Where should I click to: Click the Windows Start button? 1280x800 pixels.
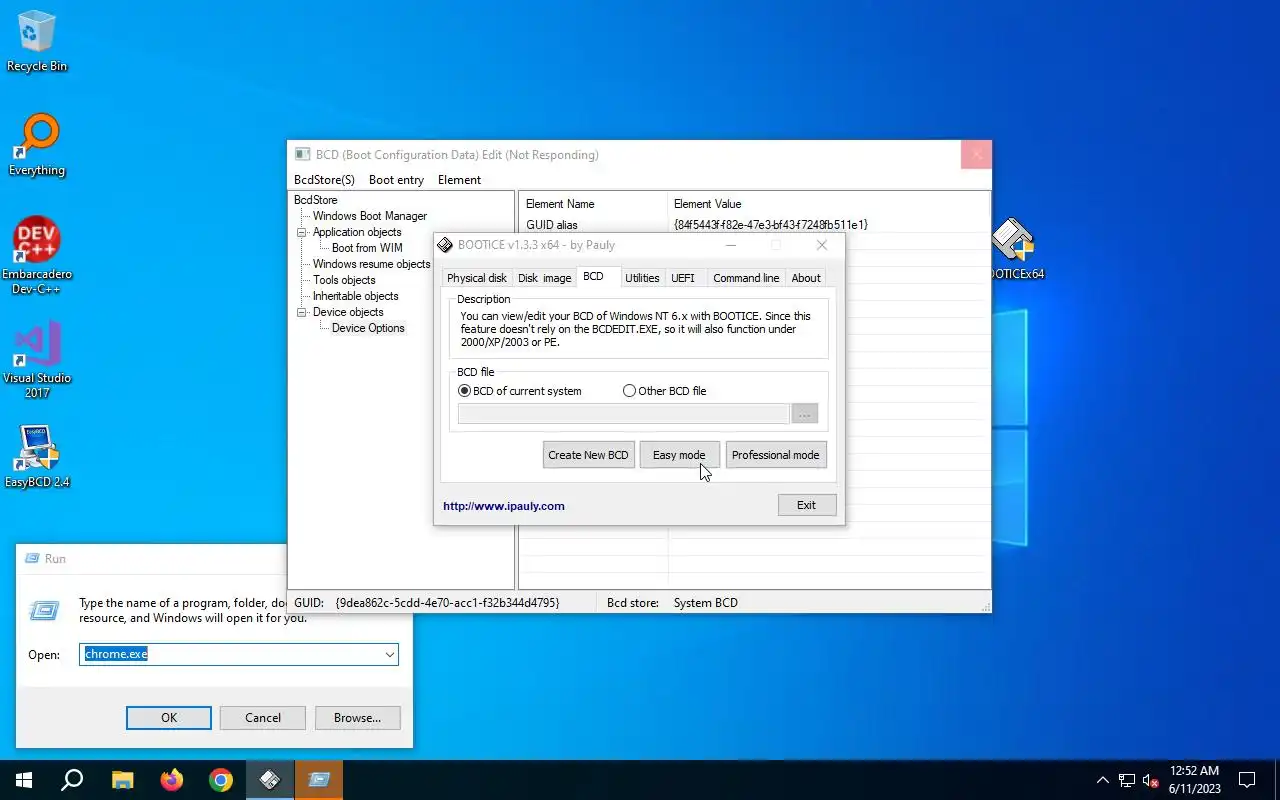(24, 780)
